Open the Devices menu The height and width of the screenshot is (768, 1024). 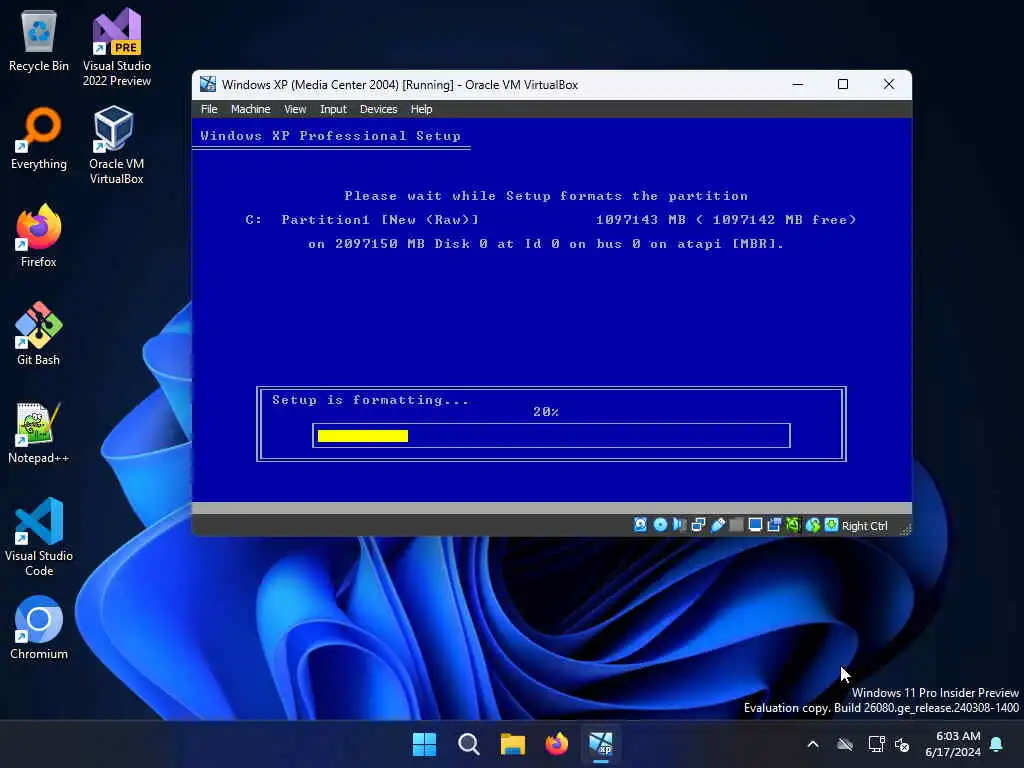pos(379,109)
